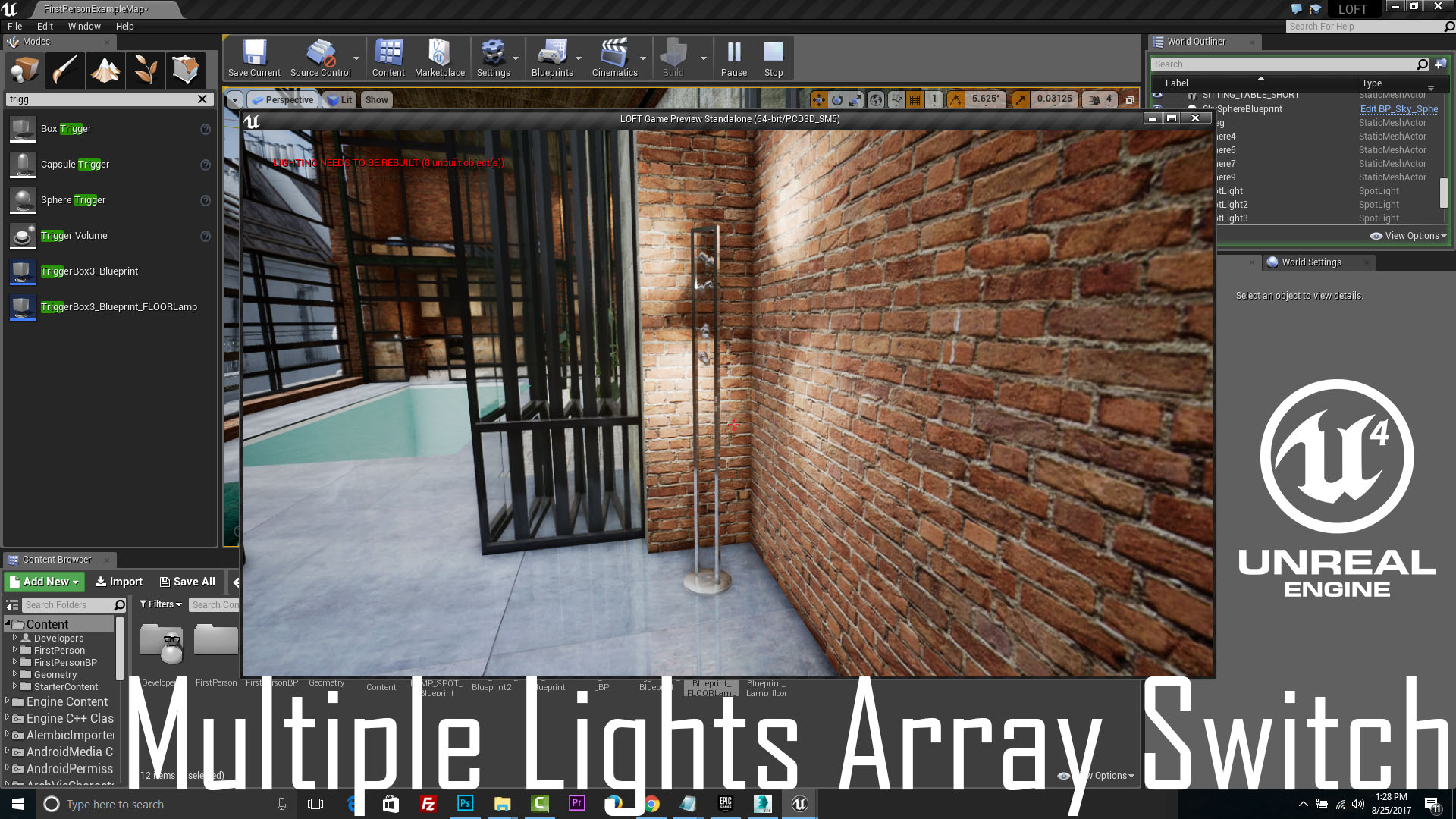Toggle scale snapping in viewport

click(x=1020, y=99)
